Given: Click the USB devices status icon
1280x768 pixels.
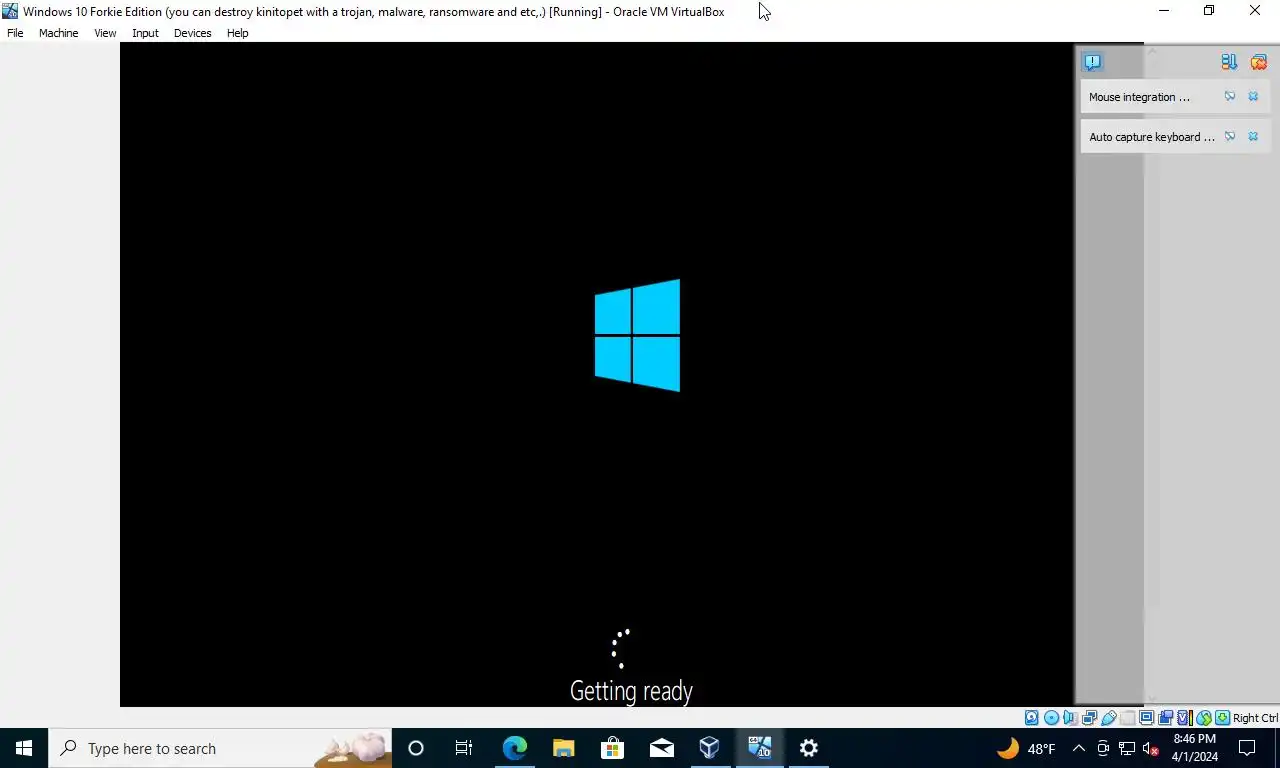Looking at the screenshot, I should [1109, 718].
